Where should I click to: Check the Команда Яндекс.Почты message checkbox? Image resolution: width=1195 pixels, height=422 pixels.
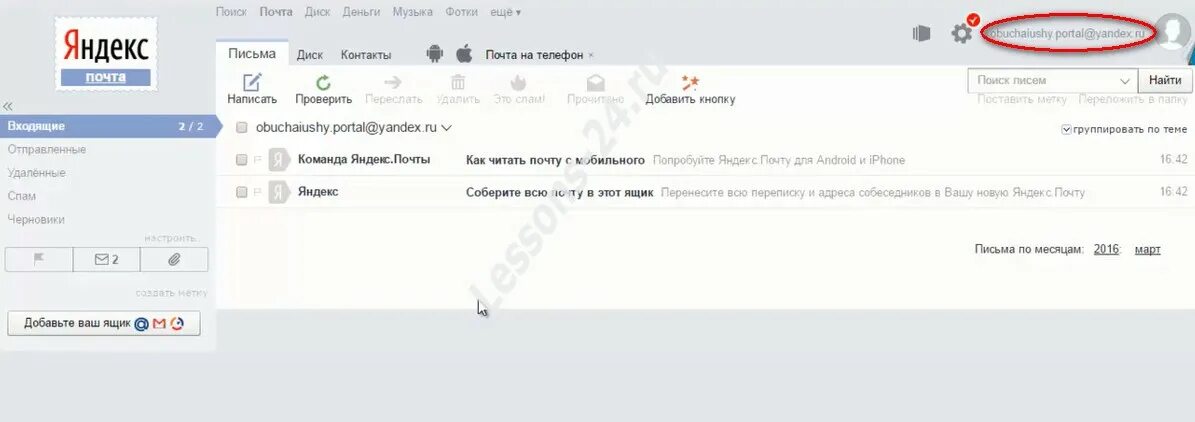[x=242, y=160]
